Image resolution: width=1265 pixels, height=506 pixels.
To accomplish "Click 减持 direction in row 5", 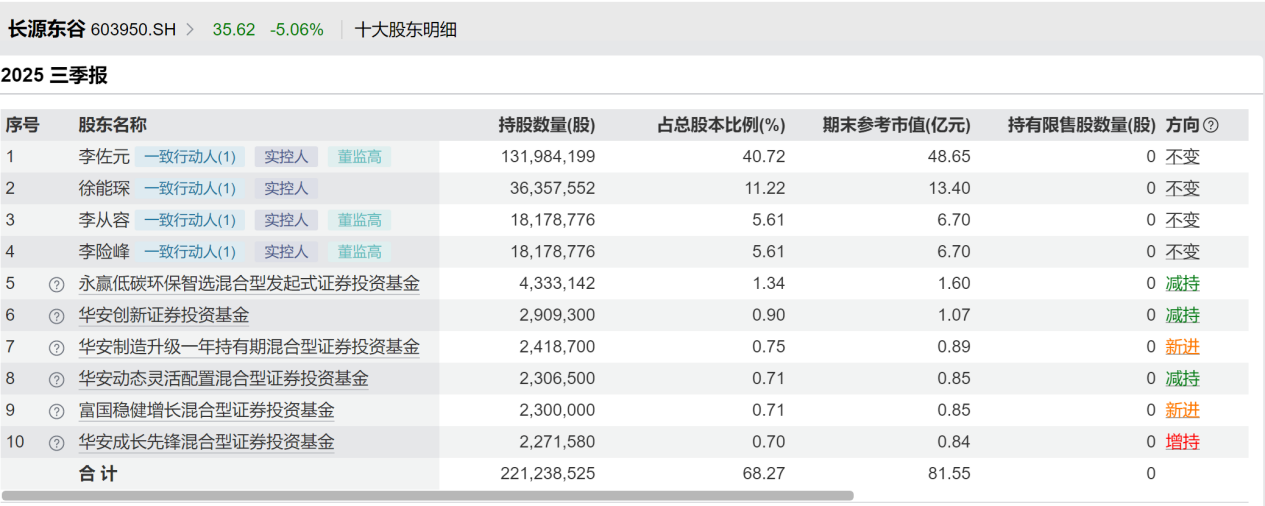I will [1182, 284].
